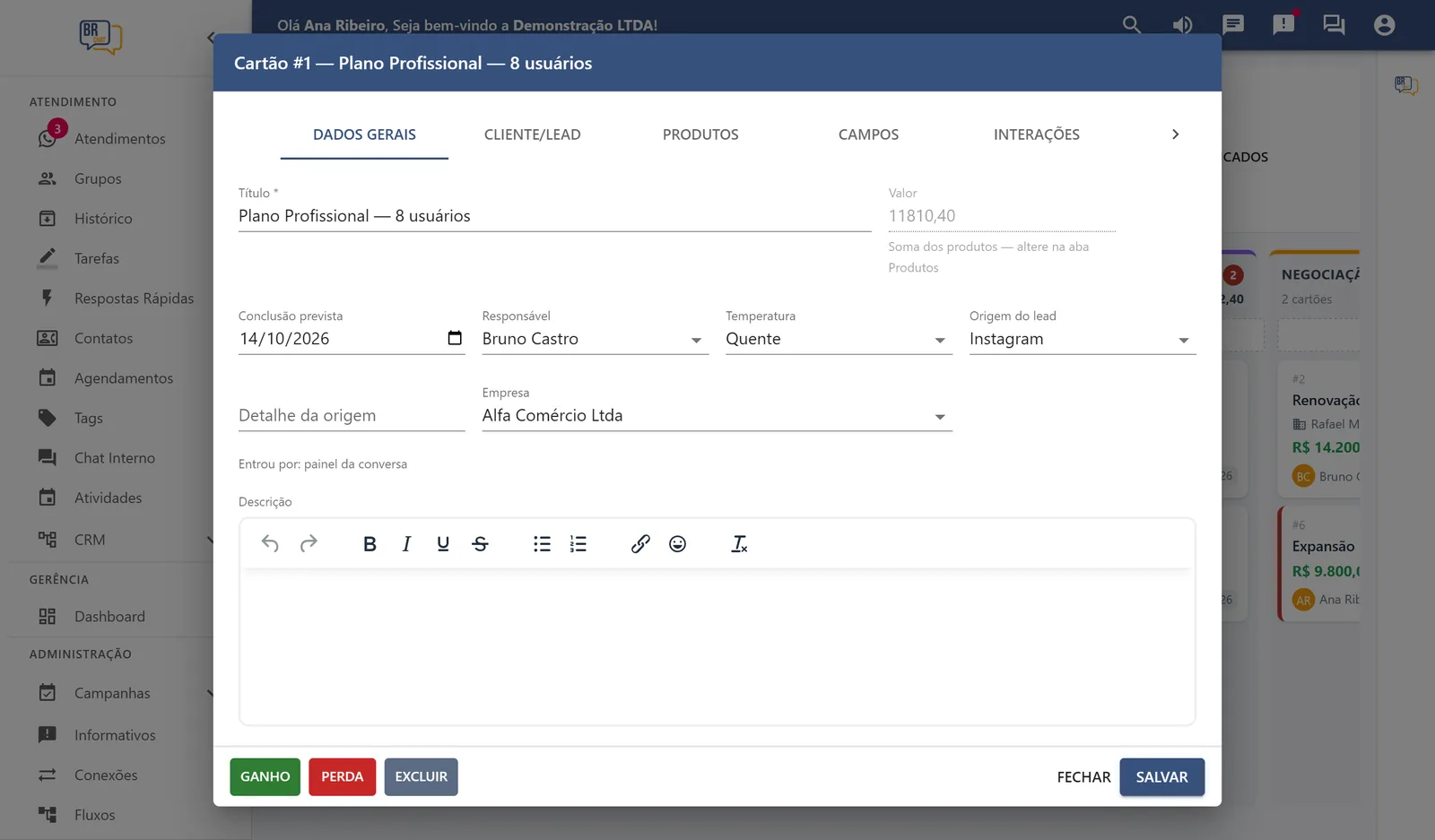Open messages icon in top header
The width and height of the screenshot is (1435, 840).
coord(1233,25)
